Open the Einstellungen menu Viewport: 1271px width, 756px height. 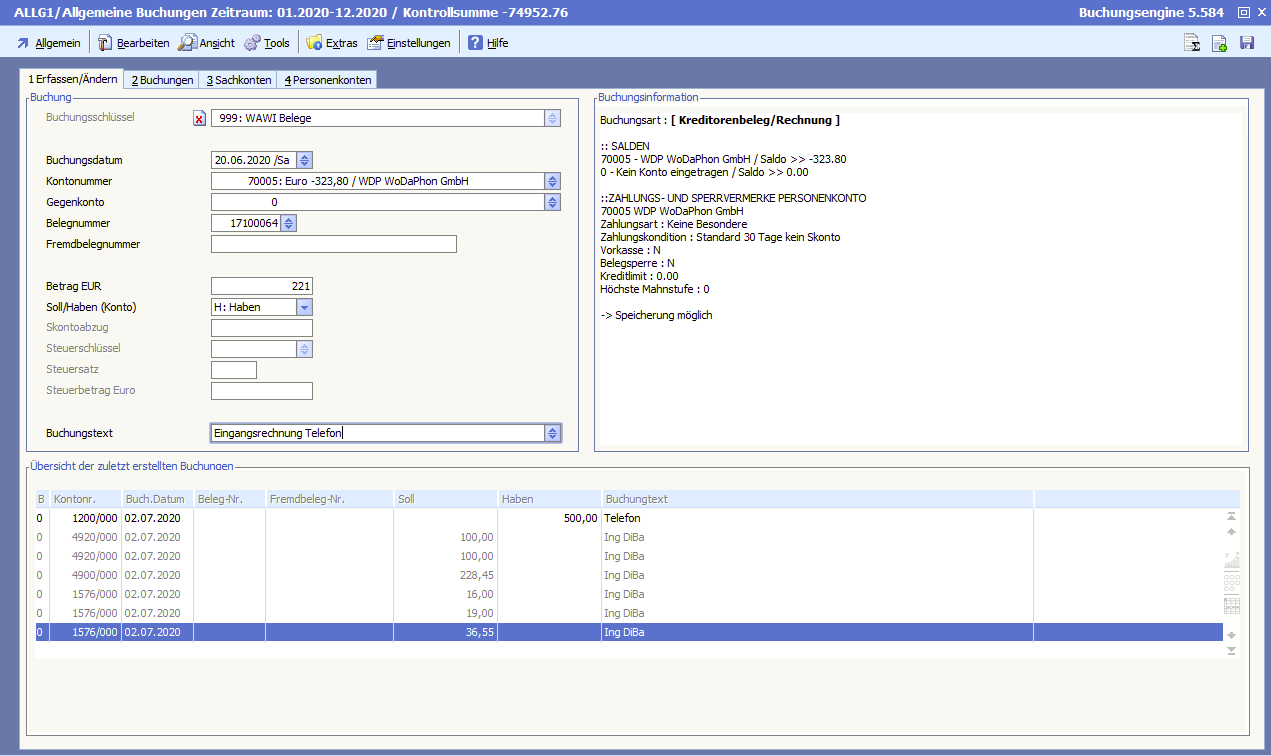tap(409, 43)
